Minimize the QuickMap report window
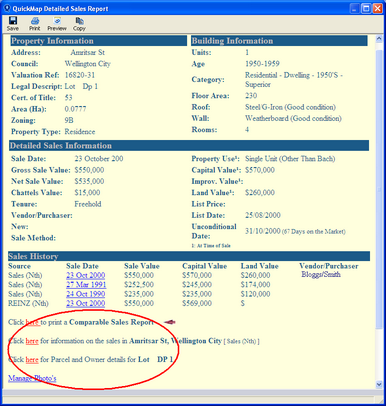This screenshot has height=406, width=386. click(354, 8)
